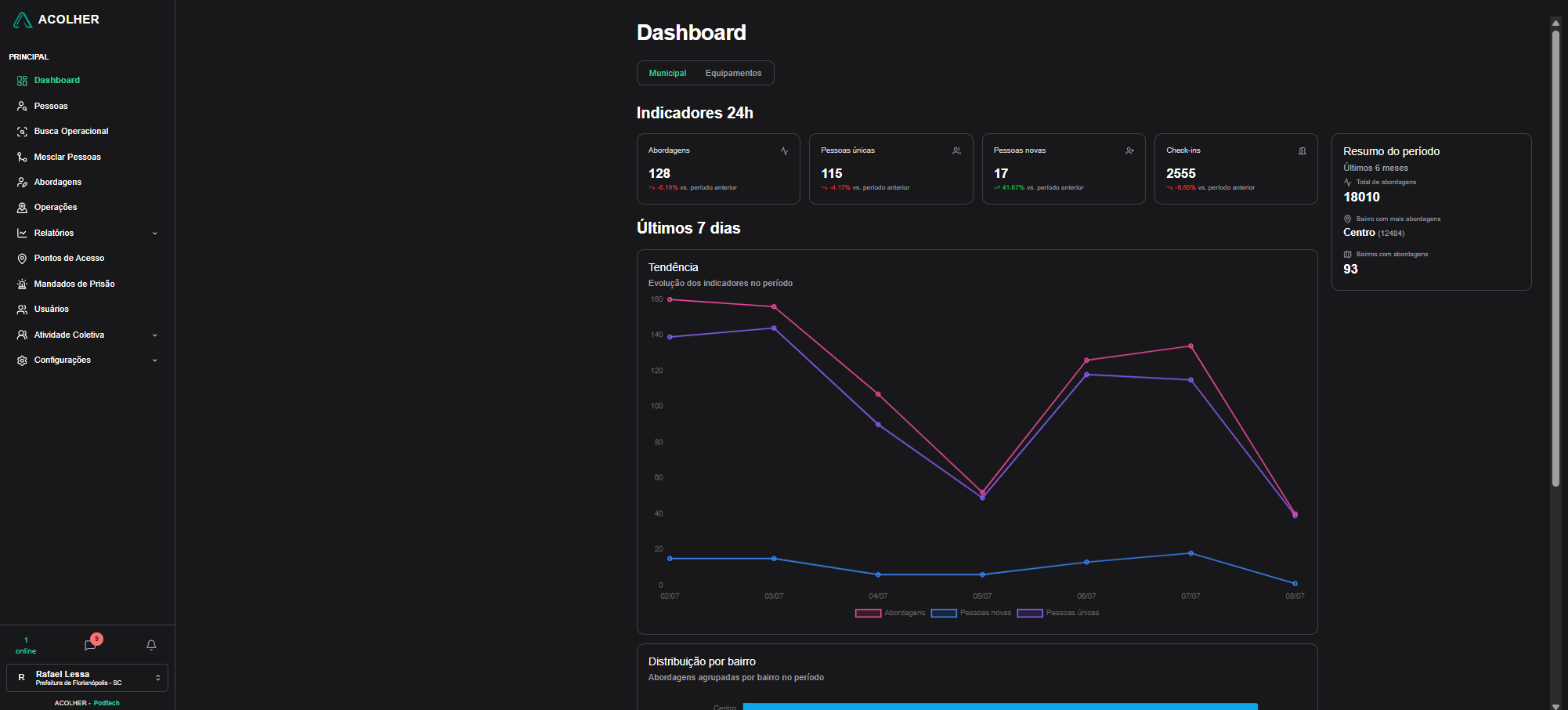Expand the Configurações chevron
The height and width of the screenshot is (710, 1568).
coord(154,360)
